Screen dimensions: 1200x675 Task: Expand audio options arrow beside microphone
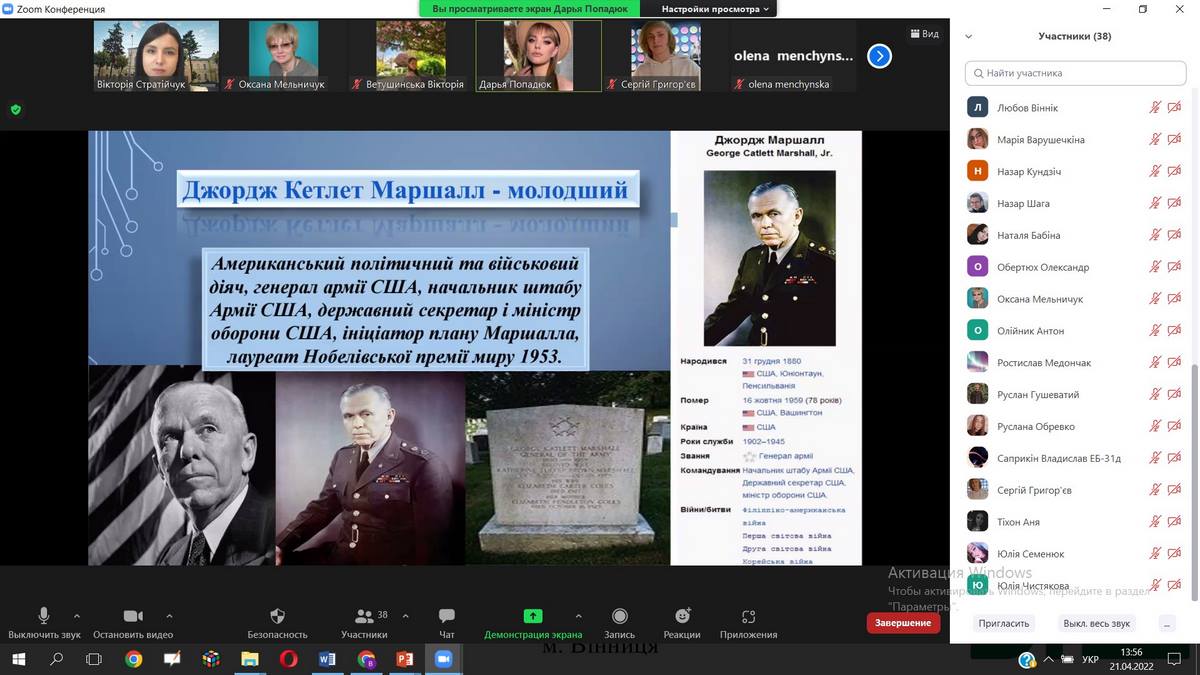coord(77,616)
